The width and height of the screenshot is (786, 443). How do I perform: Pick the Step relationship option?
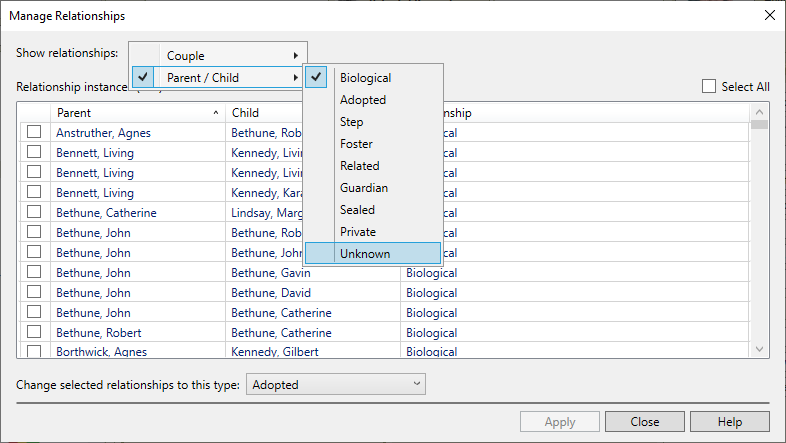(353, 122)
